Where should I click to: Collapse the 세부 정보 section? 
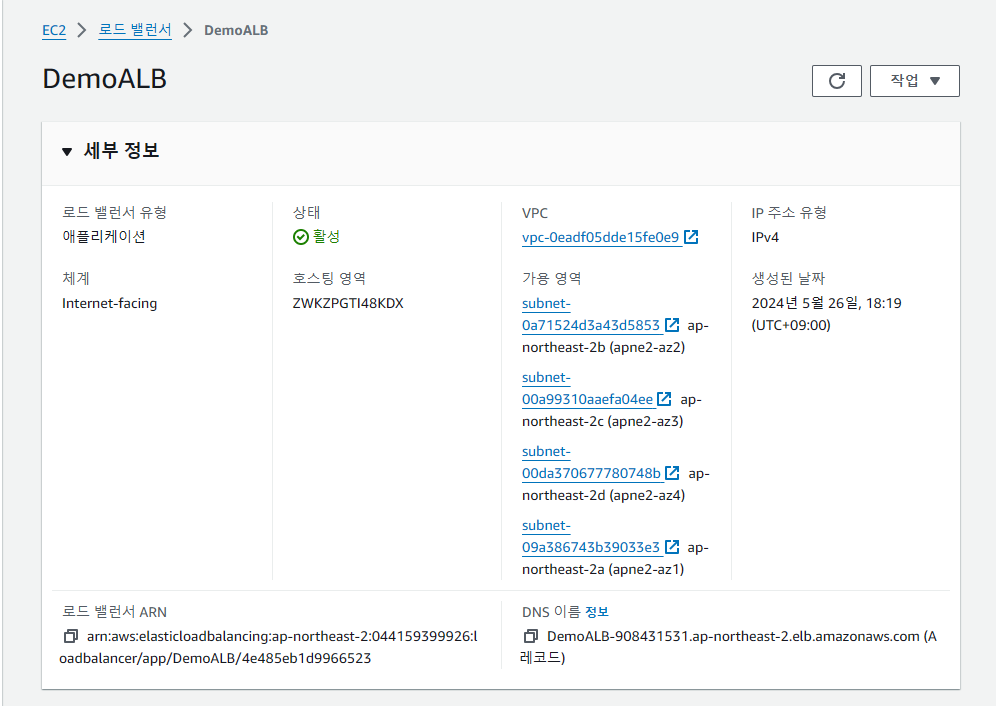[x=67, y=151]
